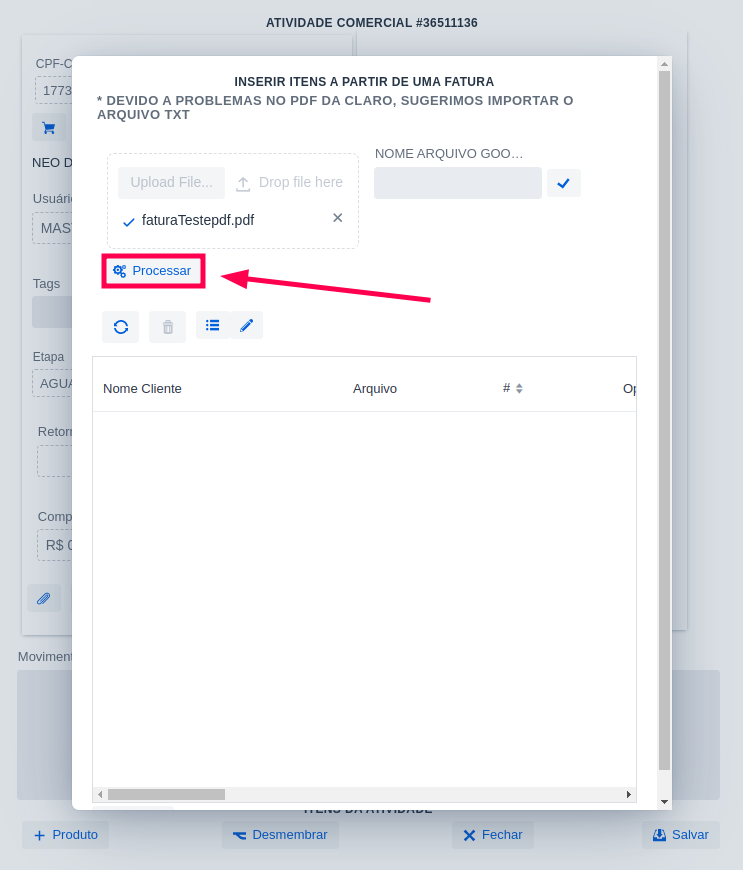This screenshot has width=743, height=870.
Task: Click the list view icon
Action: tap(212, 325)
